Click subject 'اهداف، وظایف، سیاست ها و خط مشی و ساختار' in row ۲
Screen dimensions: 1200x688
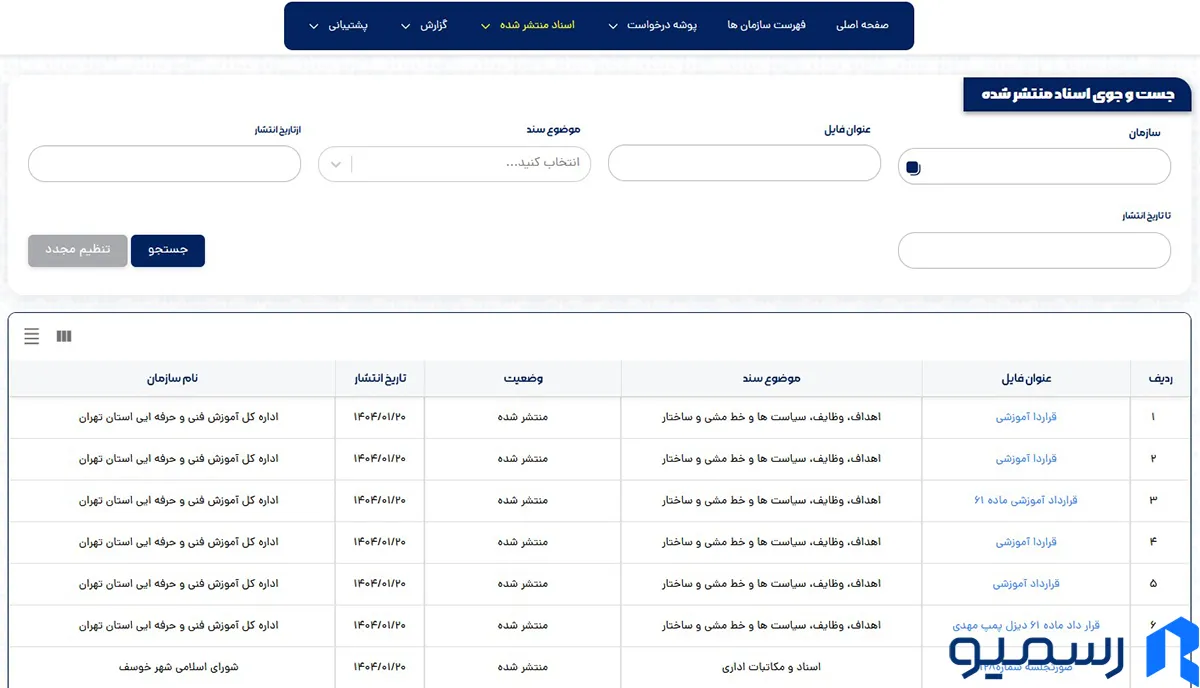[771, 459]
